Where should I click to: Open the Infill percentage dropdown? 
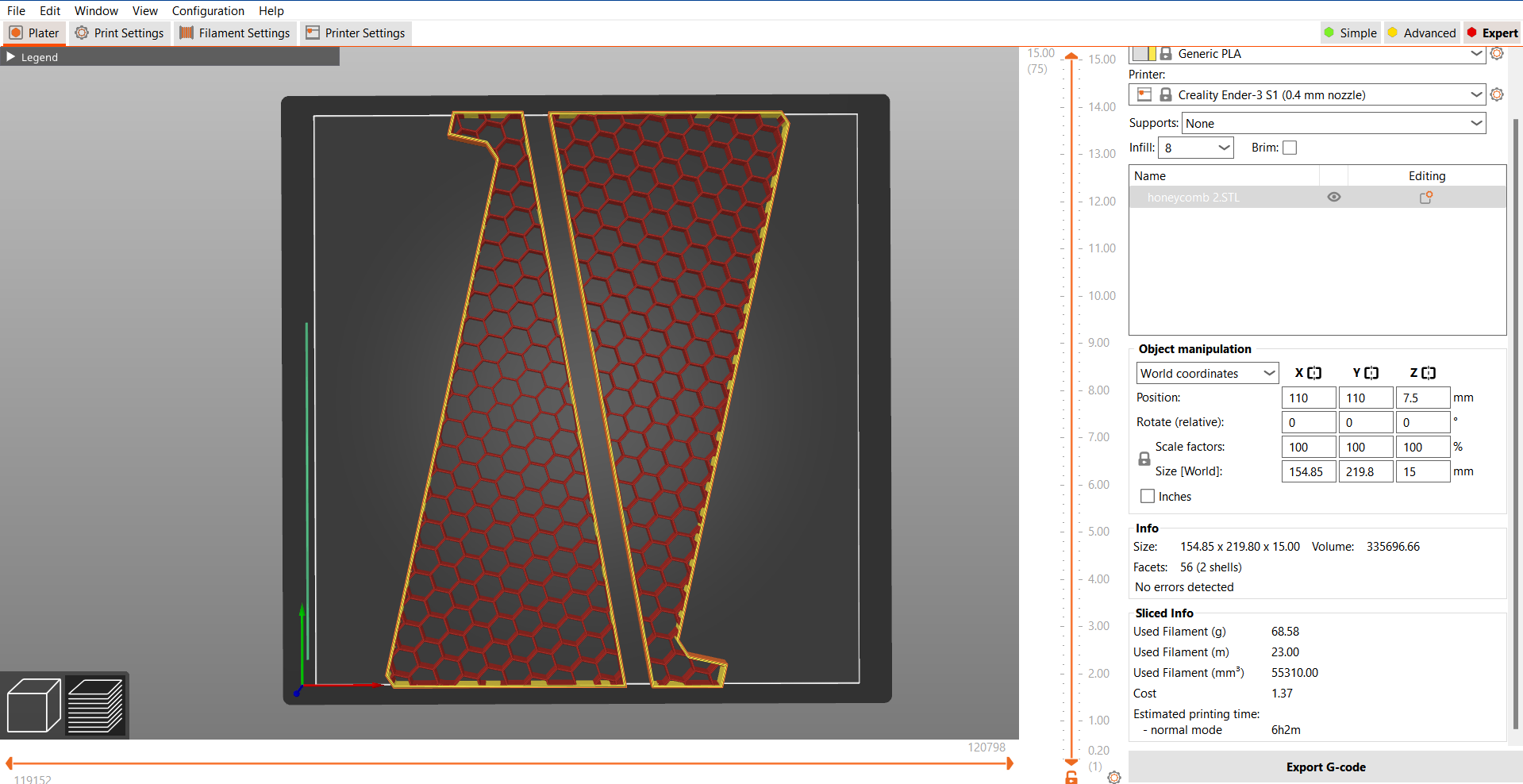(x=1195, y=148)
